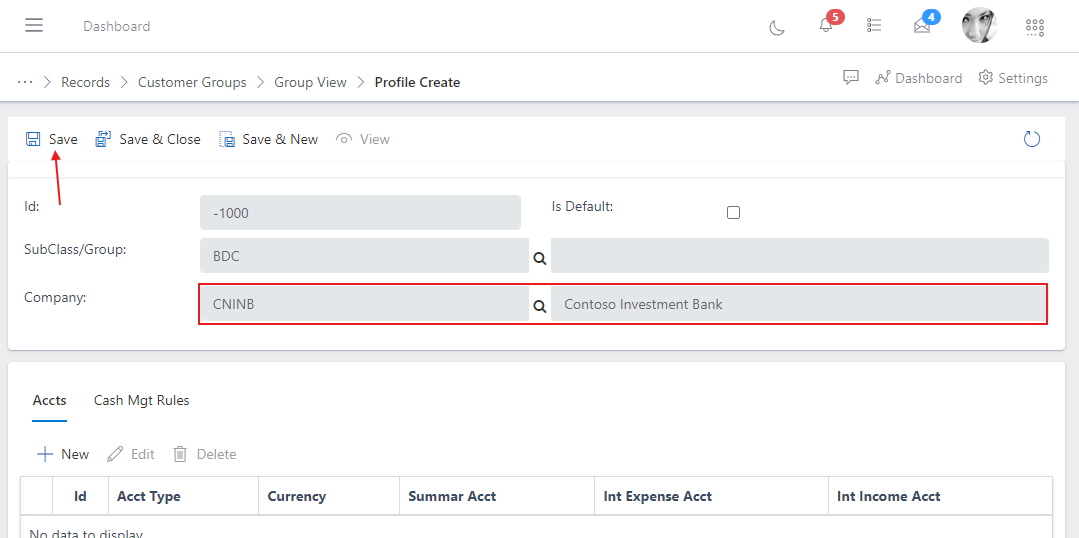Click the Edit pencil button
This screenshot has width=1079, height=538.
click(x=131, y=454)
